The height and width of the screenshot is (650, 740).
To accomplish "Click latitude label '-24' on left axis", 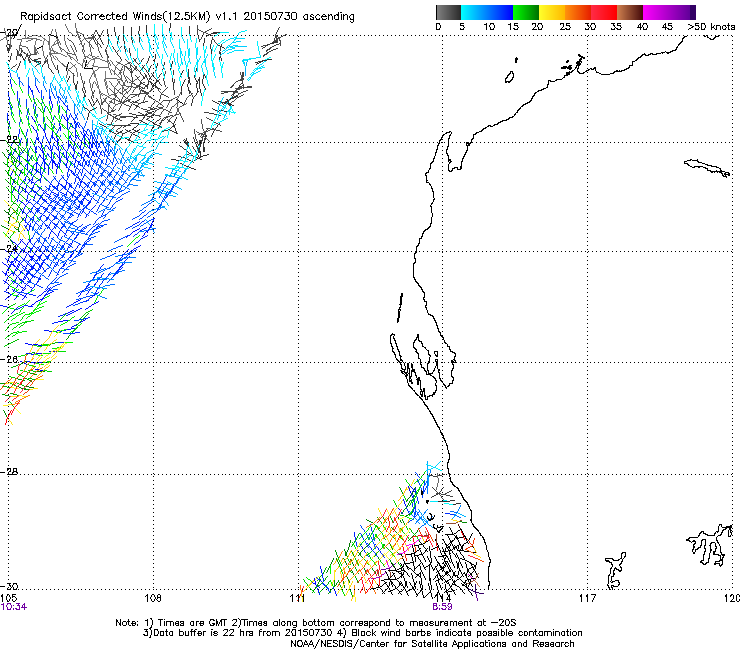I will point(10,249).
